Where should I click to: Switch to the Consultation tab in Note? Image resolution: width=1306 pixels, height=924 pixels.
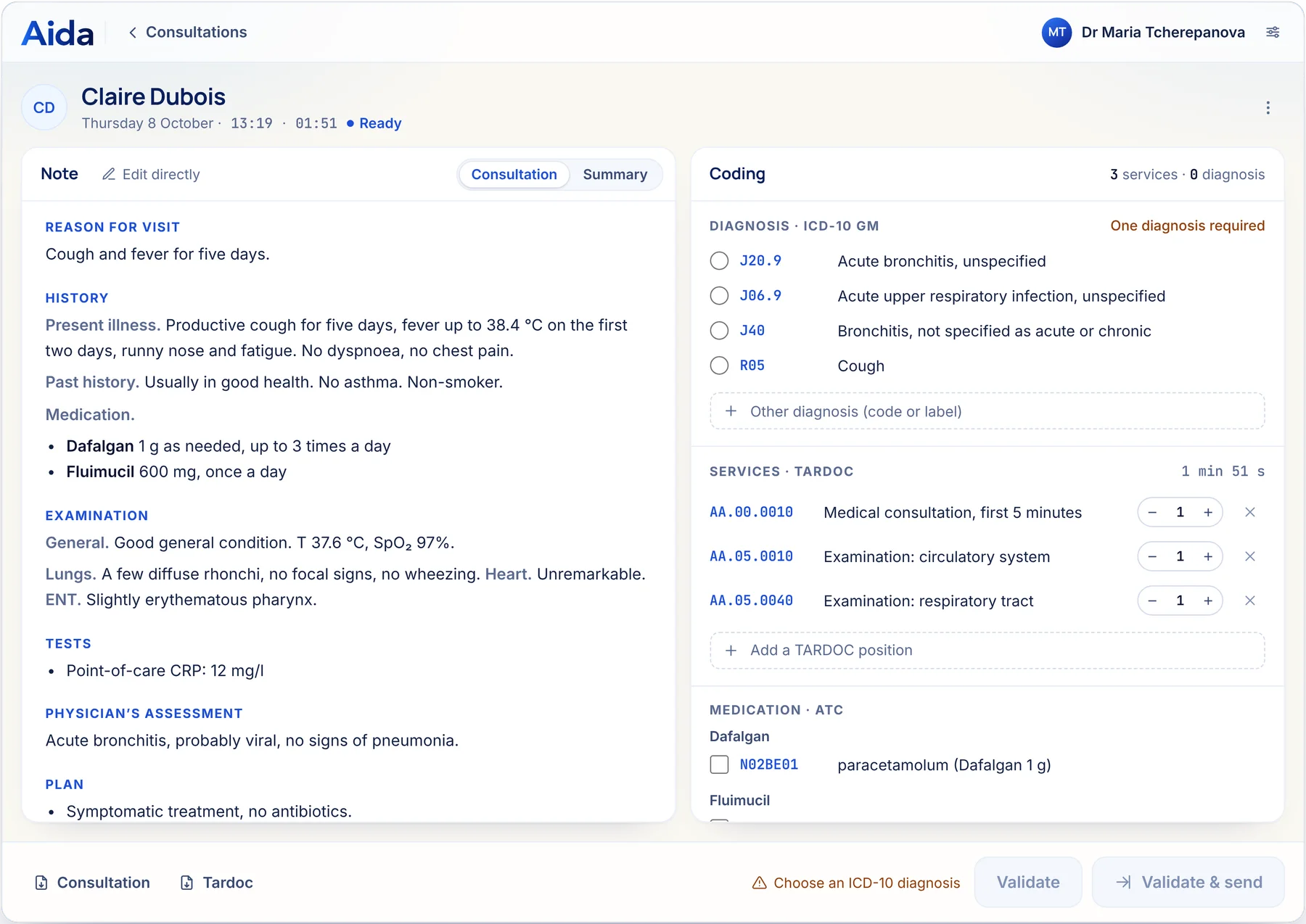514,174
